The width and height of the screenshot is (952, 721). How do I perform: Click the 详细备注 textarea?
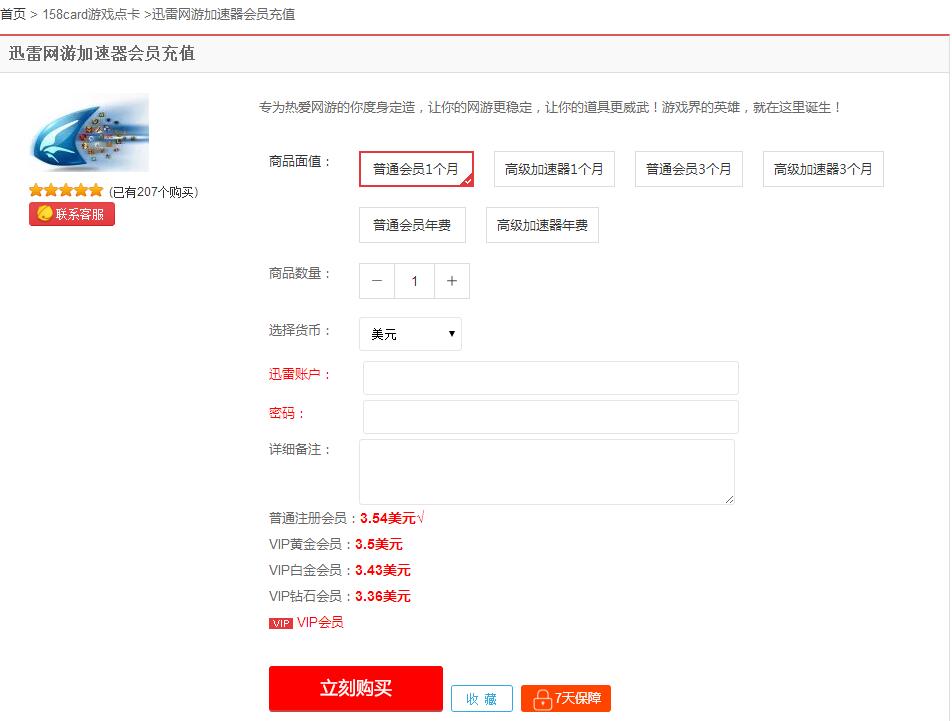(547, 472)
